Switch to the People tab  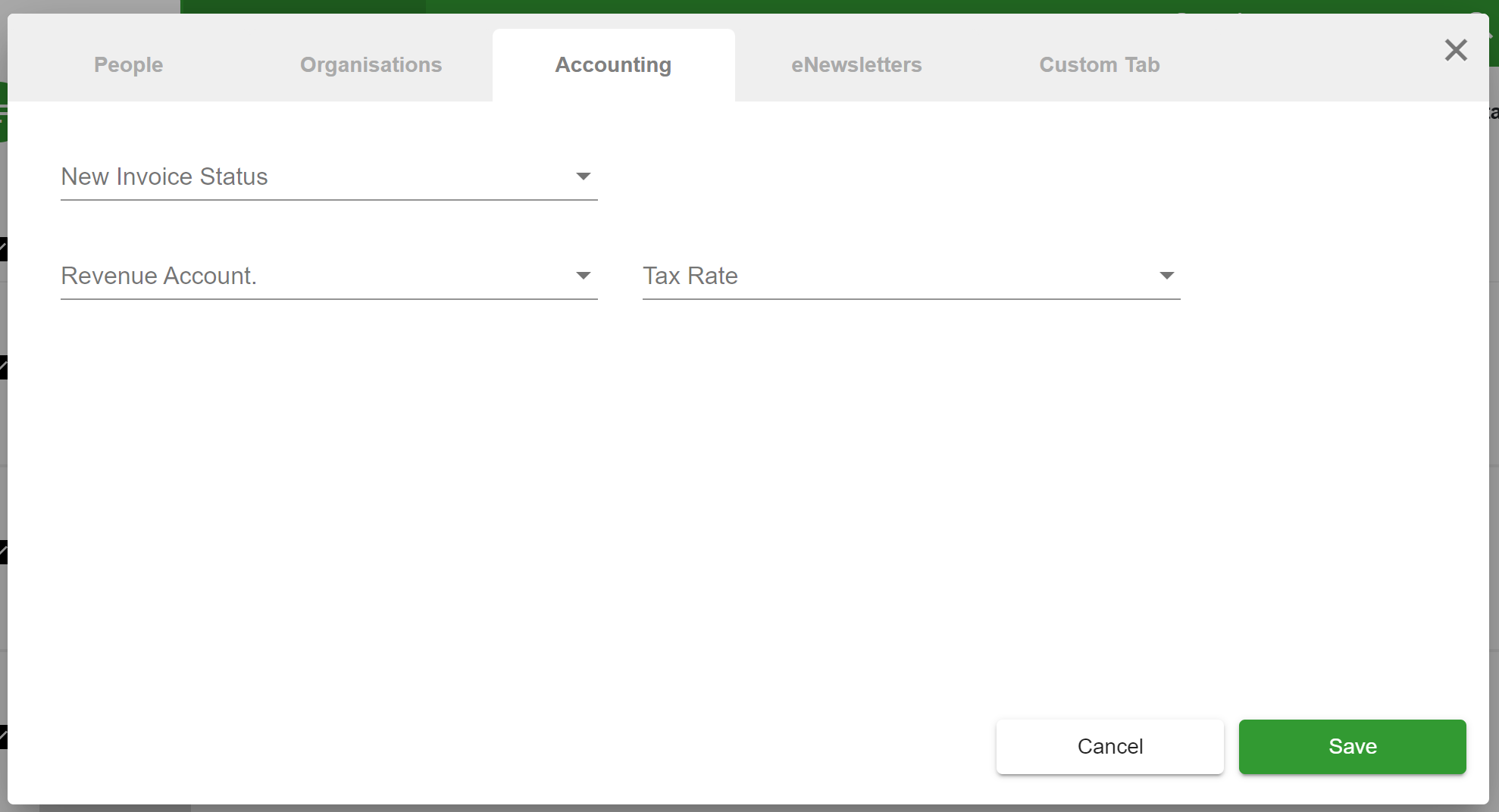click(x=128, y=65)
